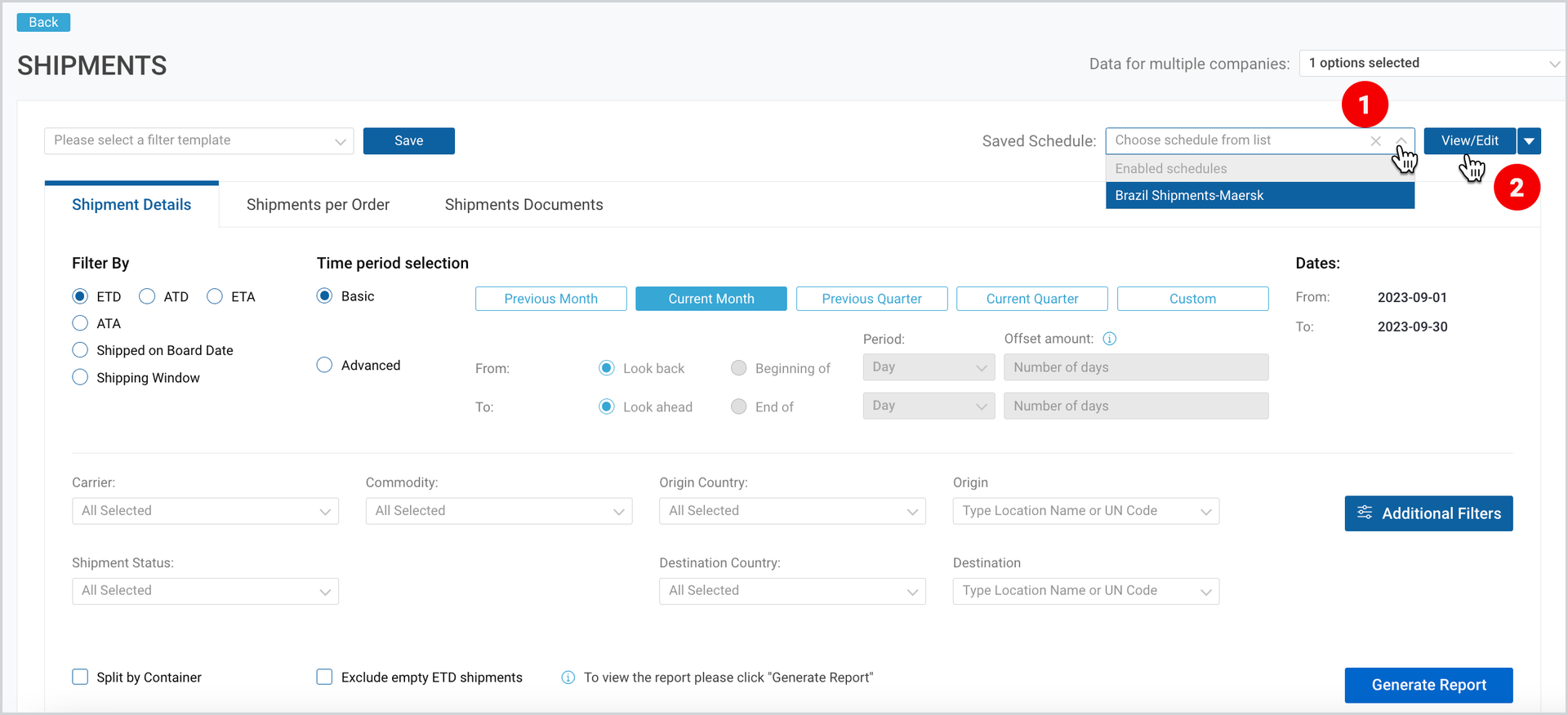This screenshot has height=715, width=1568.
Task: Open Data for multiple companies dropdown
Action: click(x=1432, y=63)
